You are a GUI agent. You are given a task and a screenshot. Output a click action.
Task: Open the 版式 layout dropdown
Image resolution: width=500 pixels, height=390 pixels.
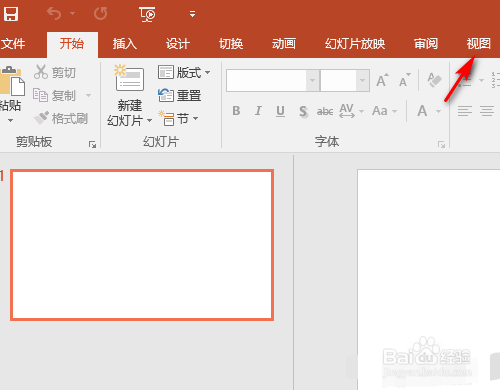[184, 72]
